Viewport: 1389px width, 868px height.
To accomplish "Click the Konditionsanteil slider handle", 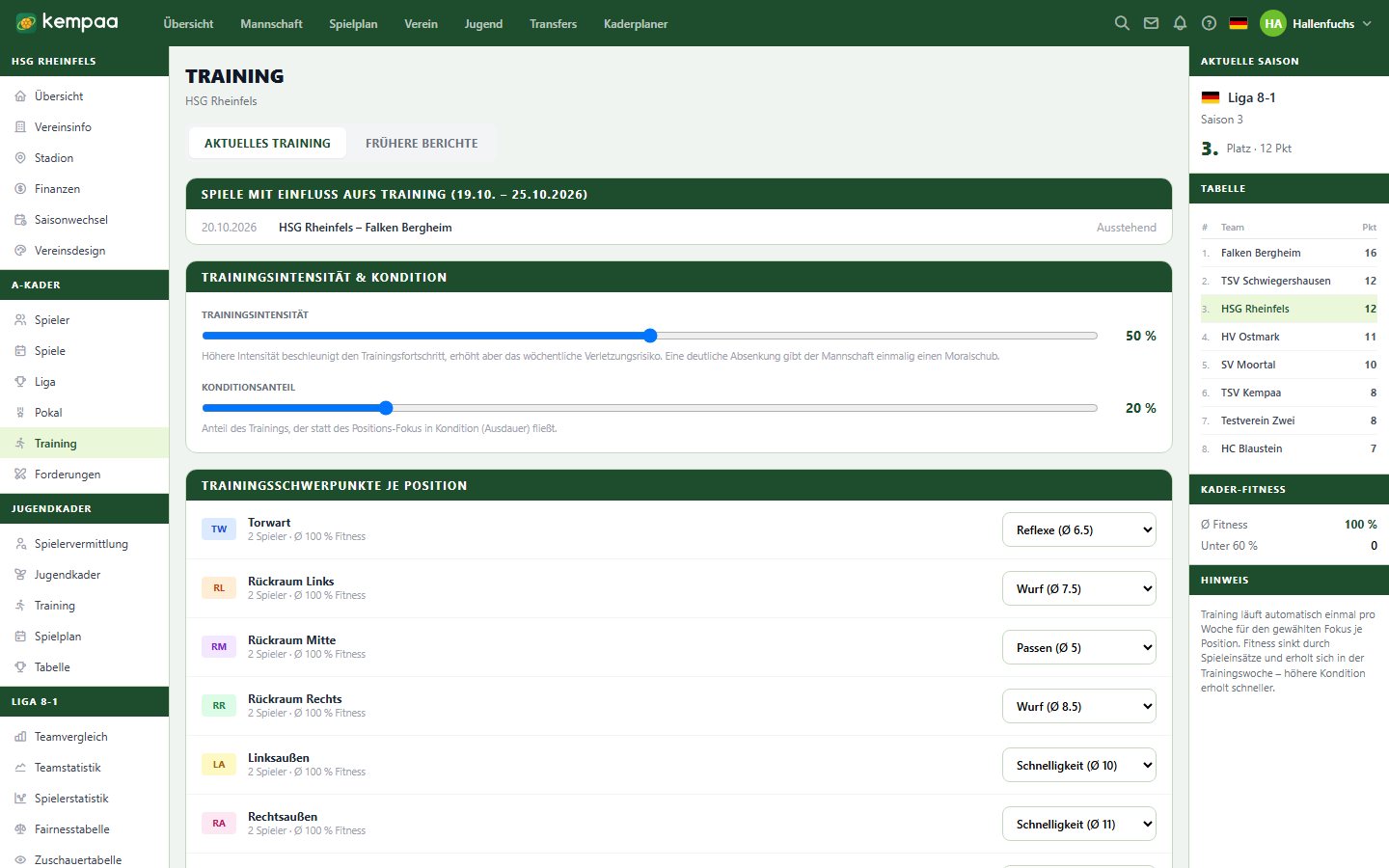I will [386, 408].
